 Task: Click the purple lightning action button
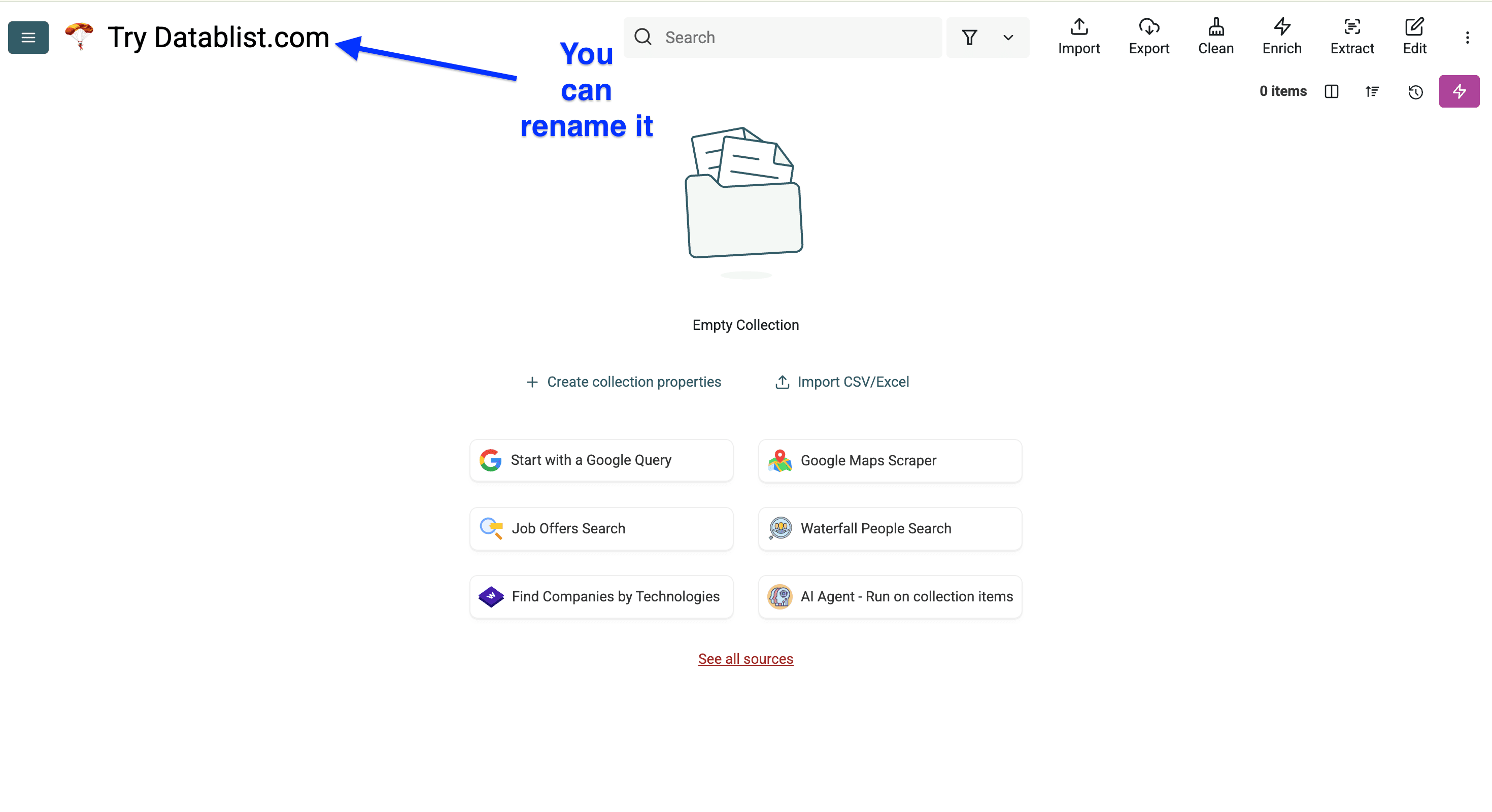(1459, 91)
